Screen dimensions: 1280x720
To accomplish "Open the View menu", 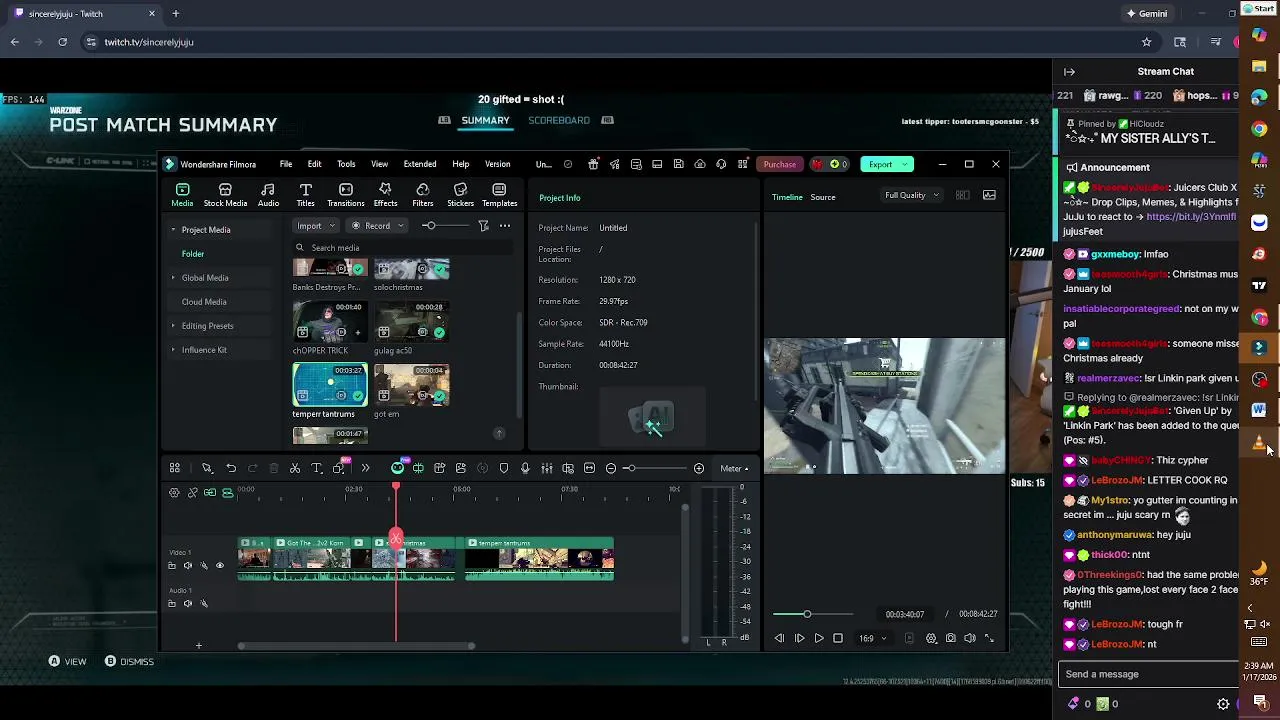I will tap(379, 164).
